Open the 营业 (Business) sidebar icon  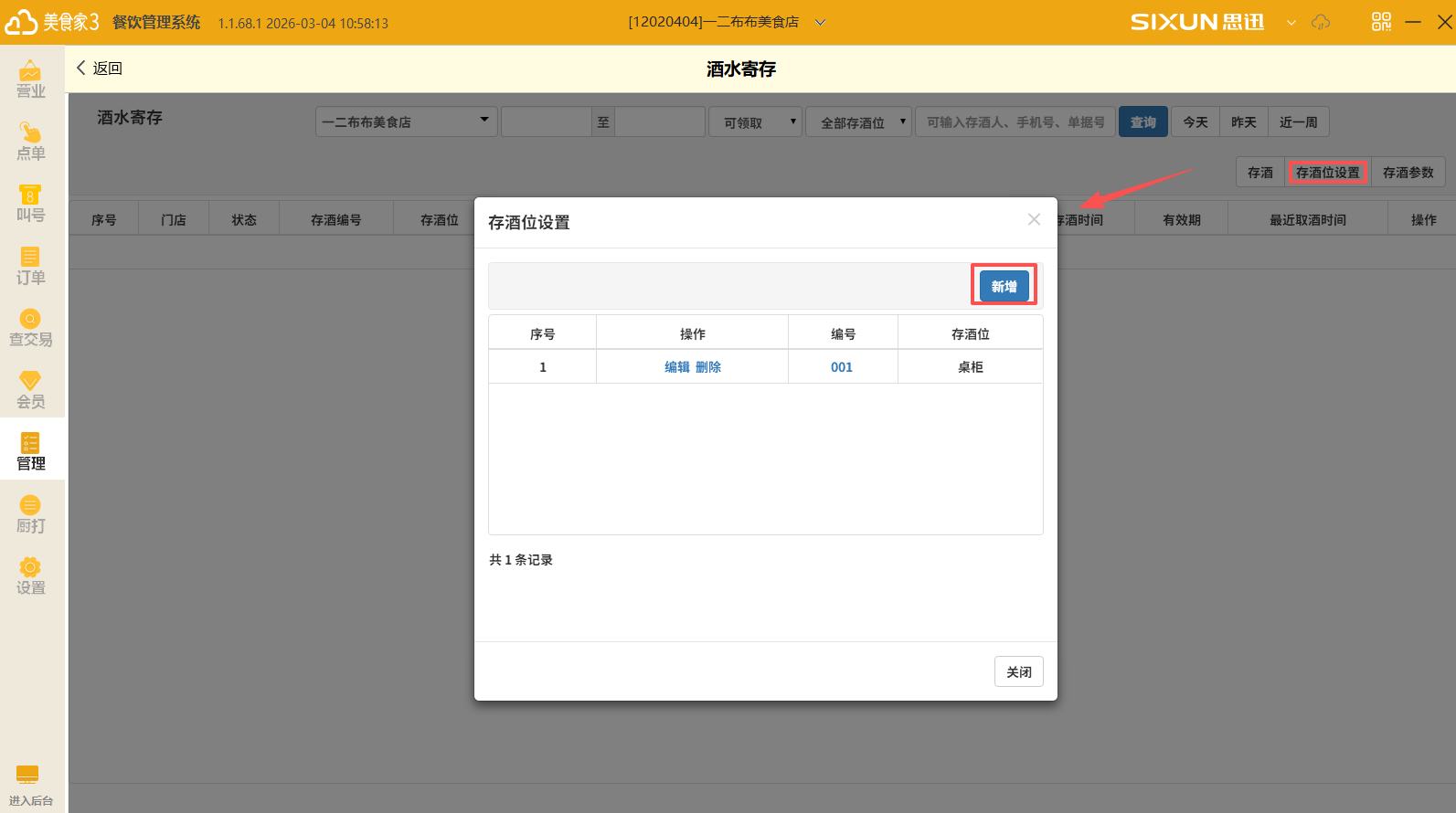pos(30,79)
